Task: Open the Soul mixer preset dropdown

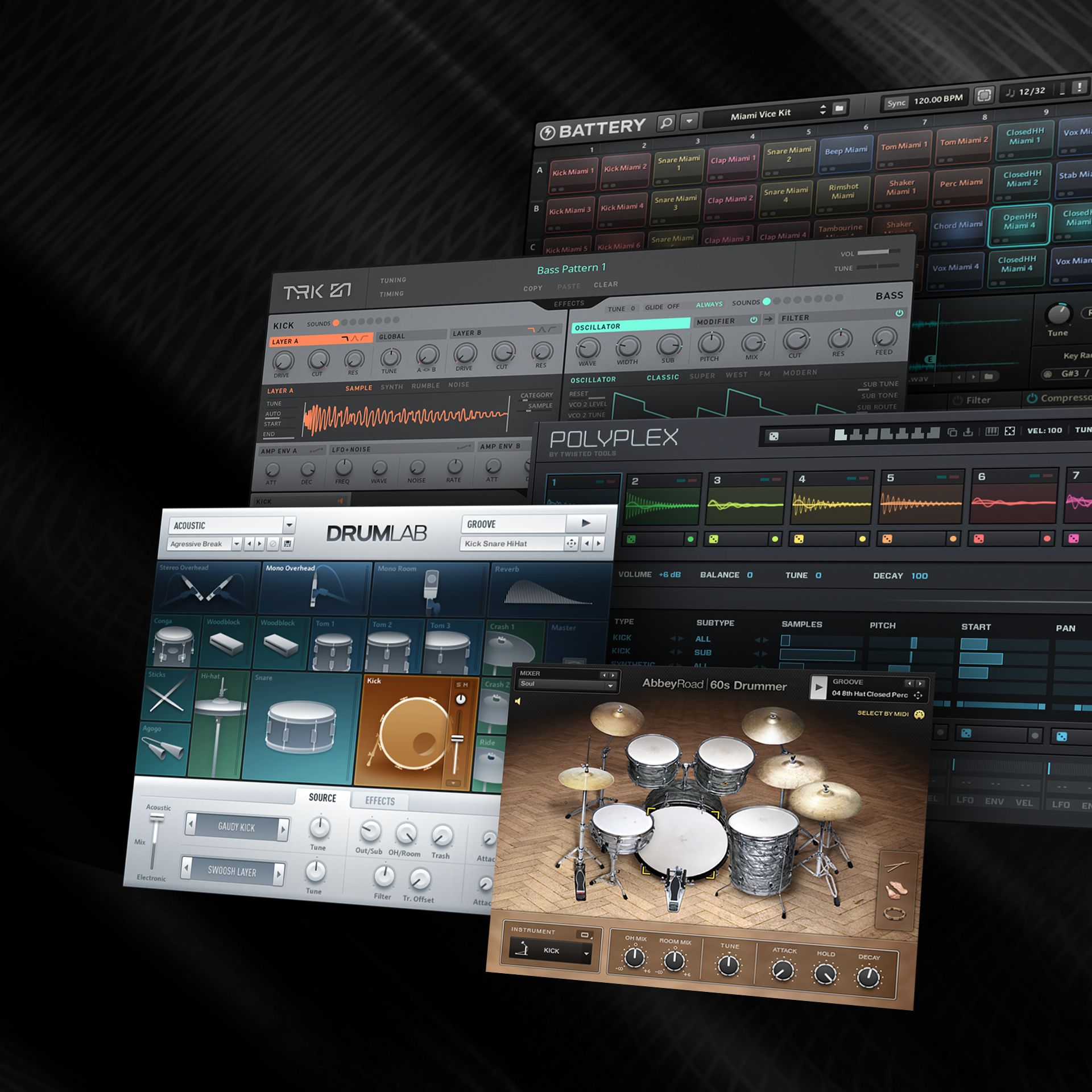Action: (610, 685)
